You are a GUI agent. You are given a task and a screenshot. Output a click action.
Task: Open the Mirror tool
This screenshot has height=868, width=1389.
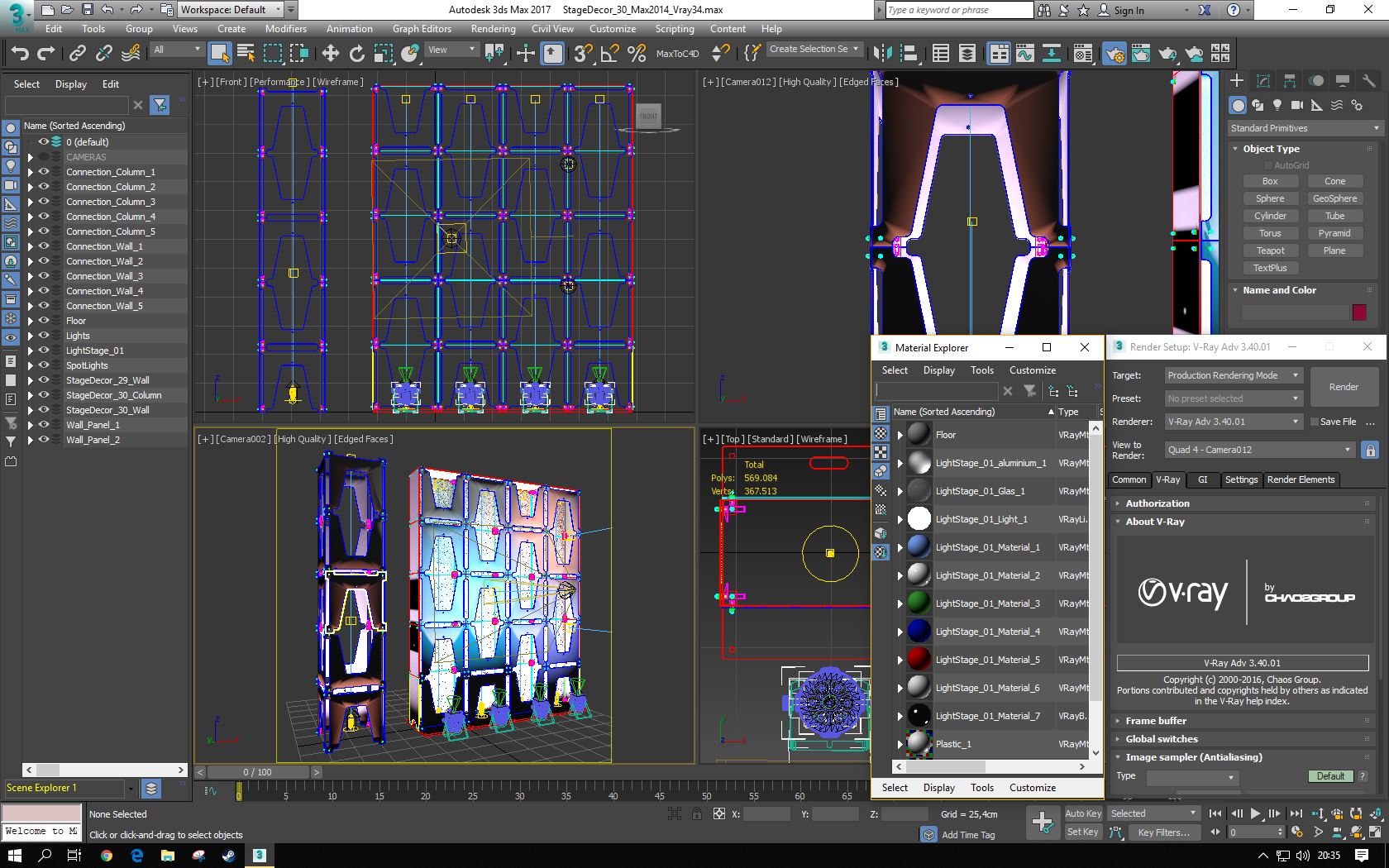[x=882, y=54]
